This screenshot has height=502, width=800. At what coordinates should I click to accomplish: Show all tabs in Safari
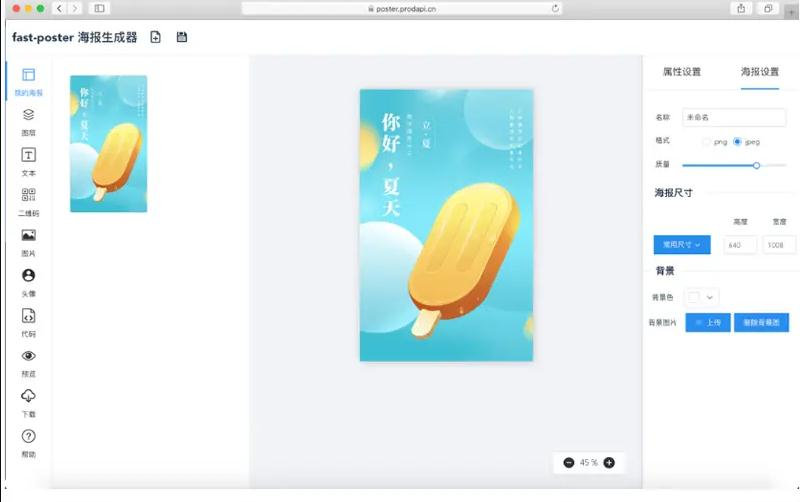coord(768,8)
